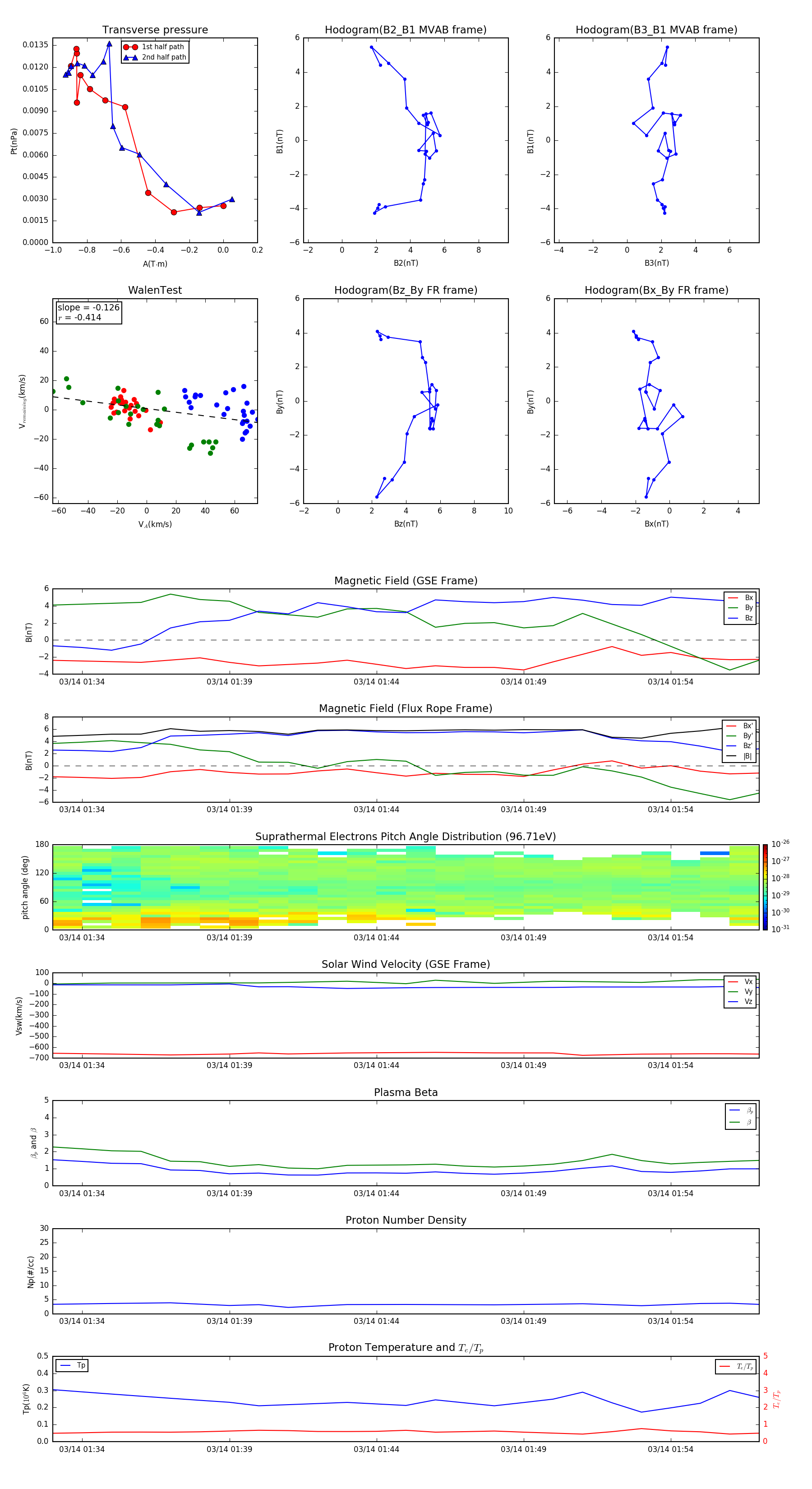Viewport: 812px width, 1489px height.
Task: Click "03/14 01:34" tick under Proton Number Density panel
Action: (x=82, y=1321)
